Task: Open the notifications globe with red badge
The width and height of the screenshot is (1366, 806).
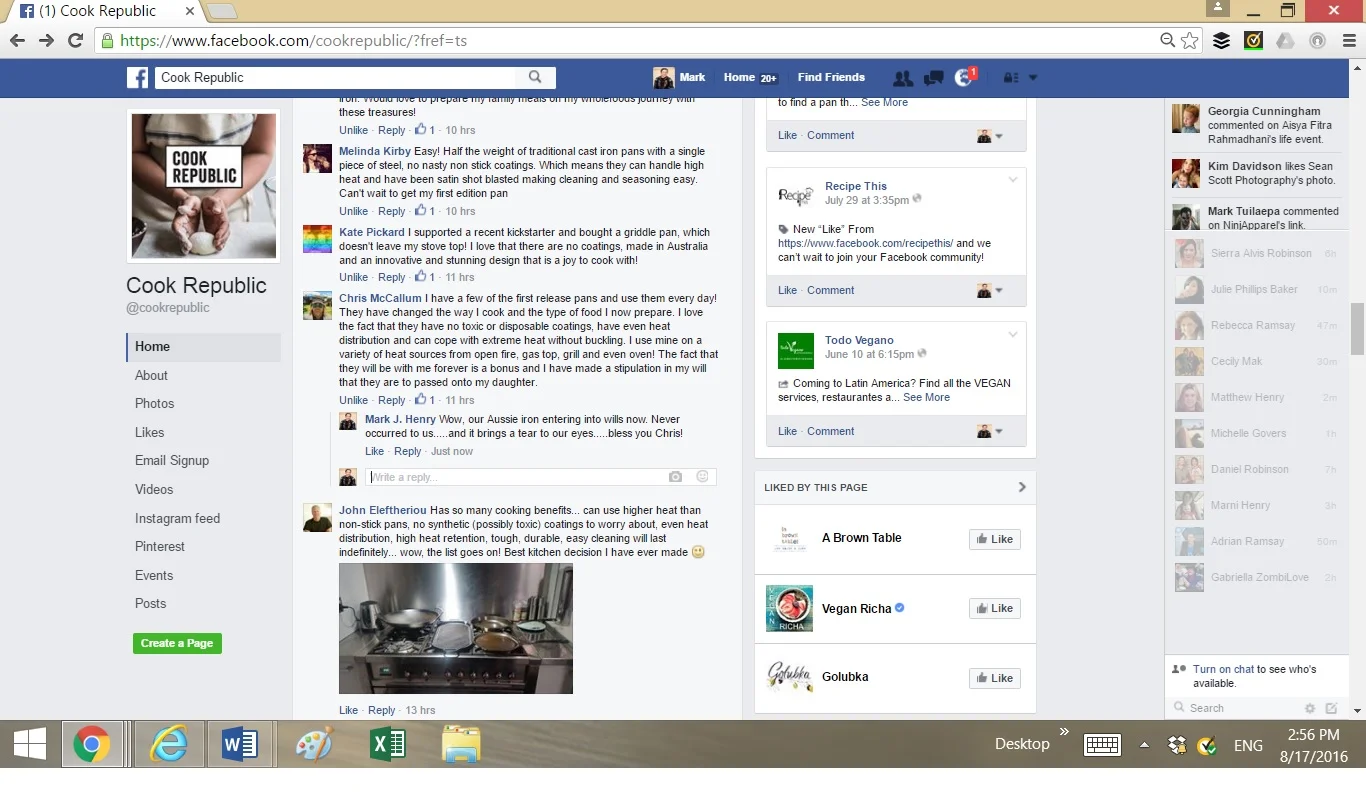Action: pos(965,77)
